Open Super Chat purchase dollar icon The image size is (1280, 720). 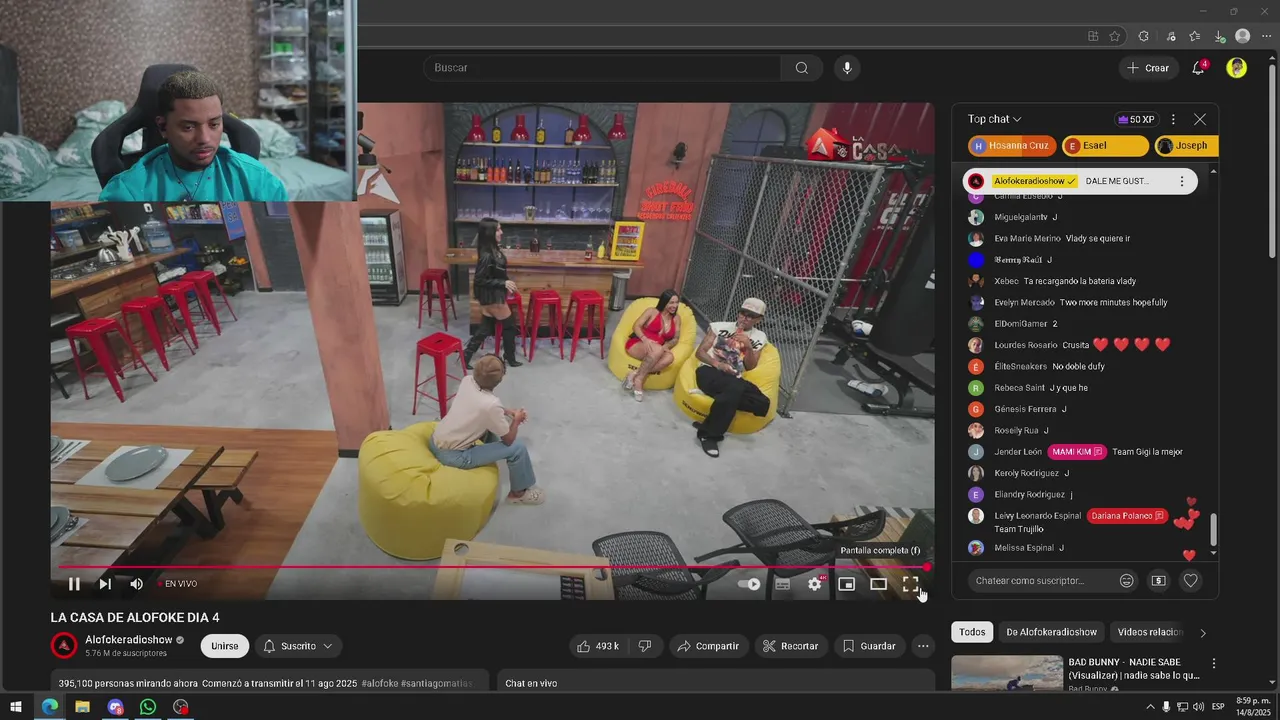pos(1158,581)
